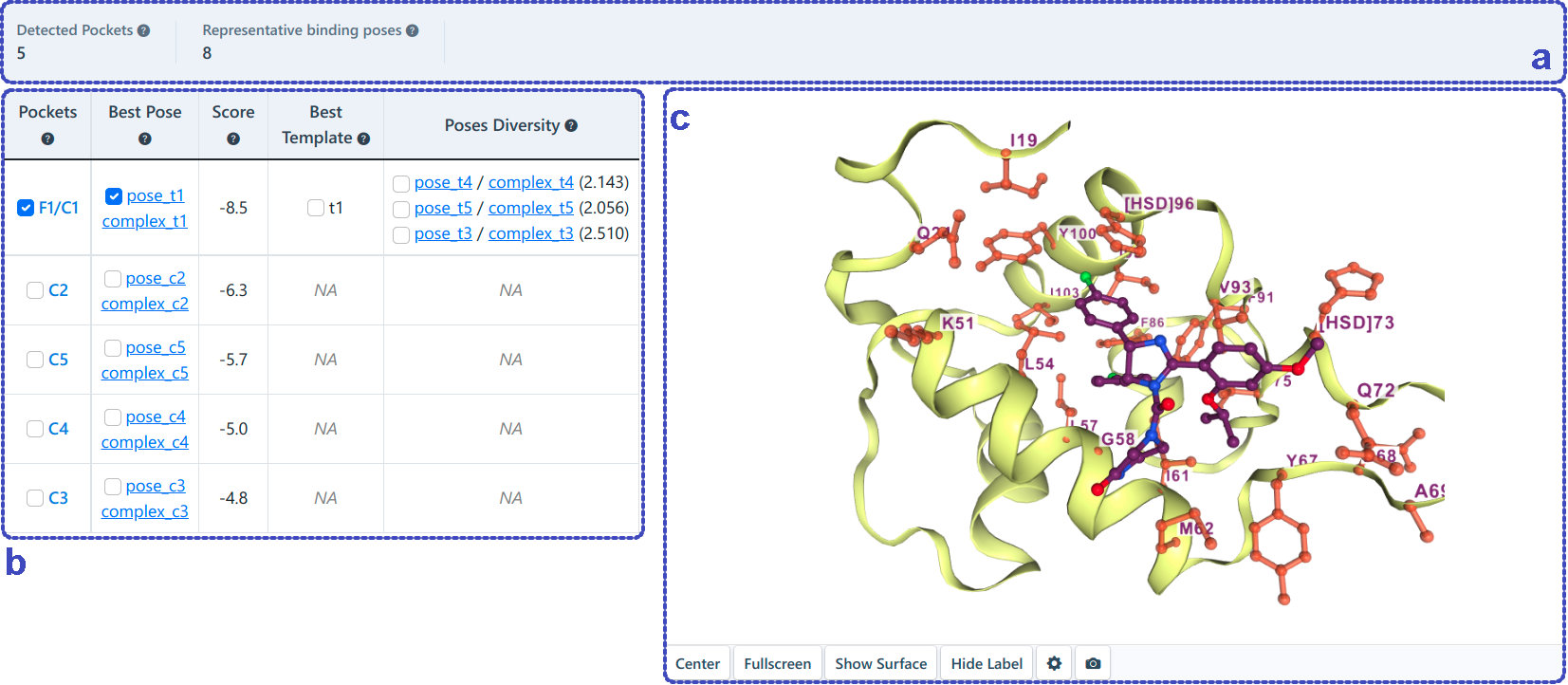Click the Center view button
The height and width of the screenshot is (685, 1568).
pyautogui.click(x=697, y=663)
